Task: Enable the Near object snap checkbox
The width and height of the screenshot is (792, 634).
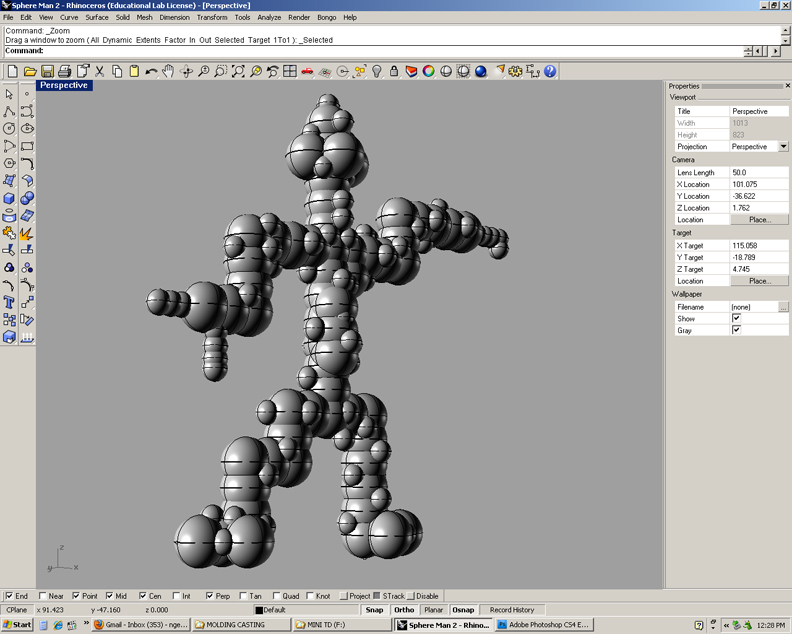Action: point(41,596)
